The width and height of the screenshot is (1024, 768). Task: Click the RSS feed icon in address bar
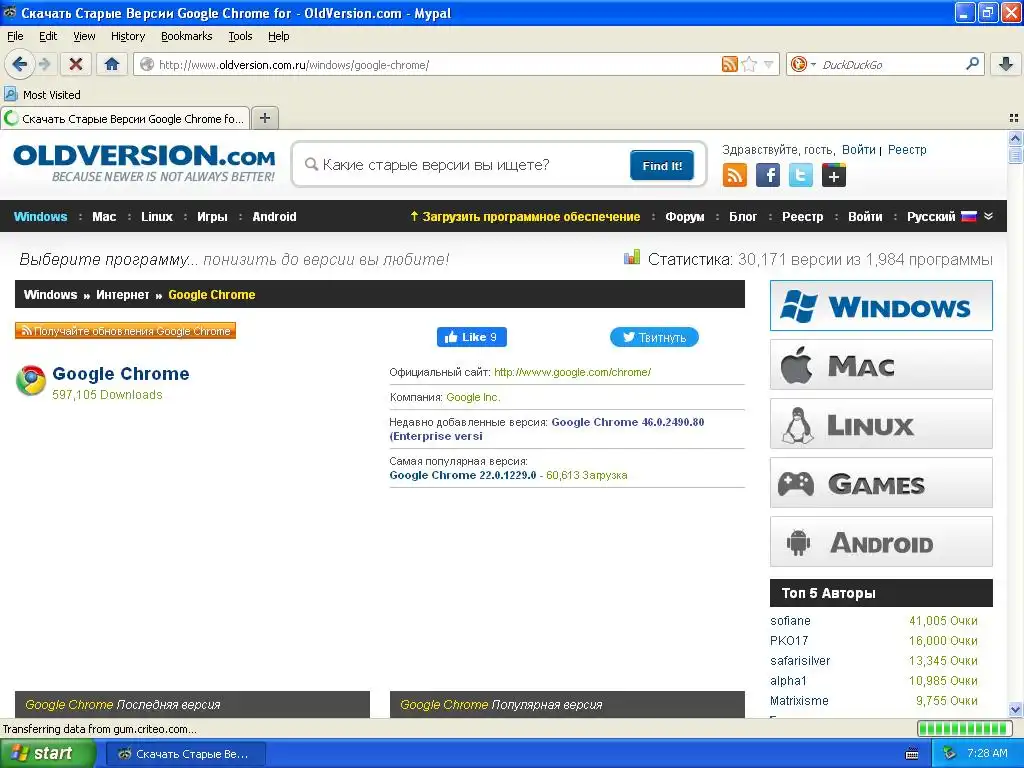[729, 64]
